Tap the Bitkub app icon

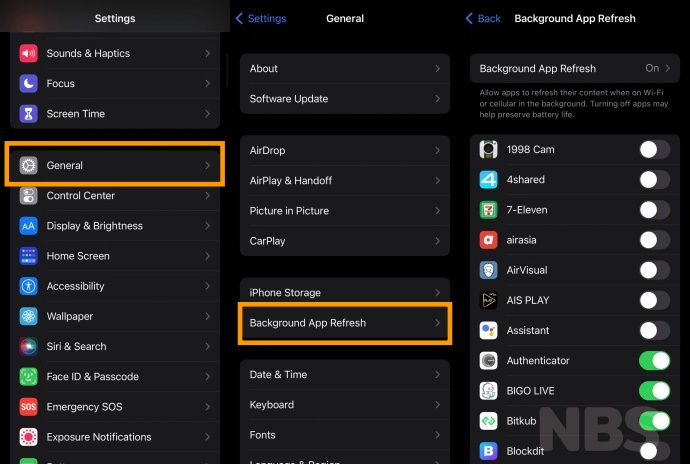pyautogui.click(x=488, y=421)
